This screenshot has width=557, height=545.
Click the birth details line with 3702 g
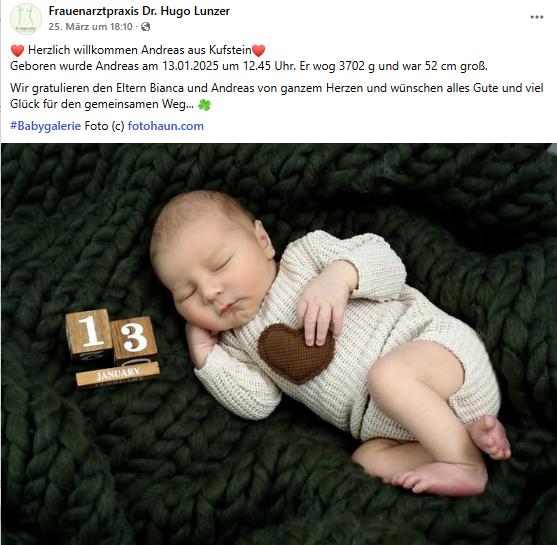coord(249,66)
